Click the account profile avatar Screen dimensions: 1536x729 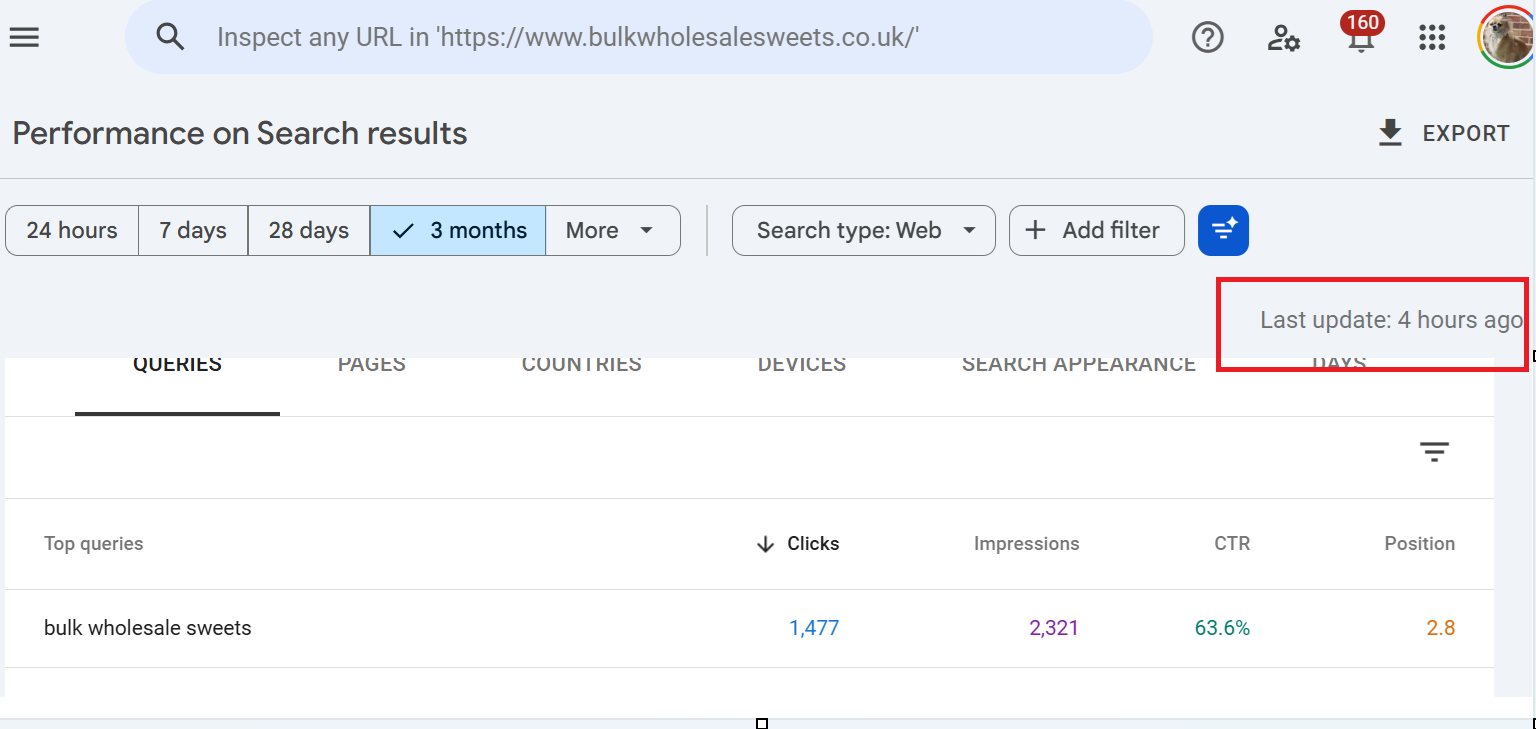(1508, 37)
